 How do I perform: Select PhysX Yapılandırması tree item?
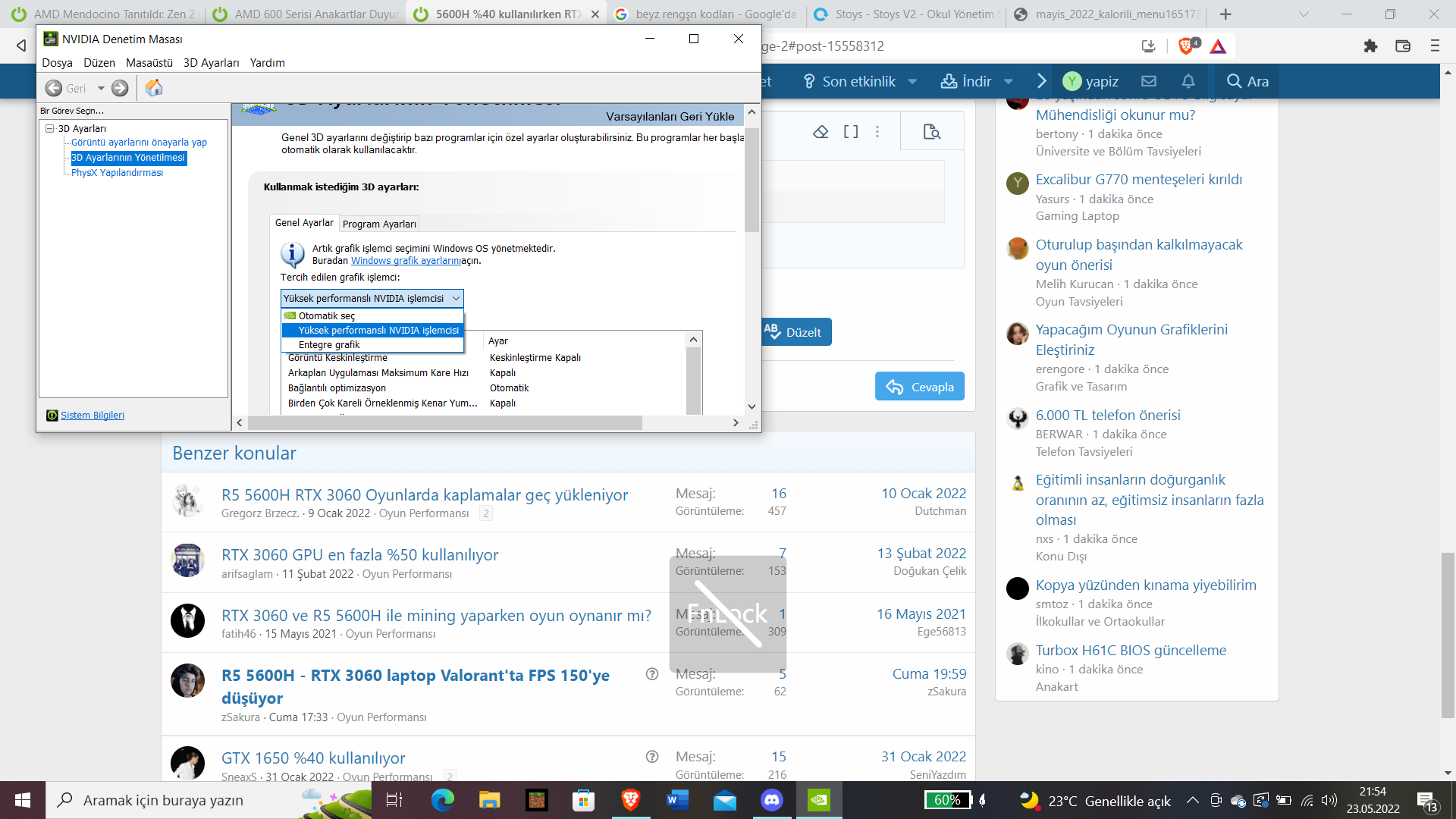117,173
